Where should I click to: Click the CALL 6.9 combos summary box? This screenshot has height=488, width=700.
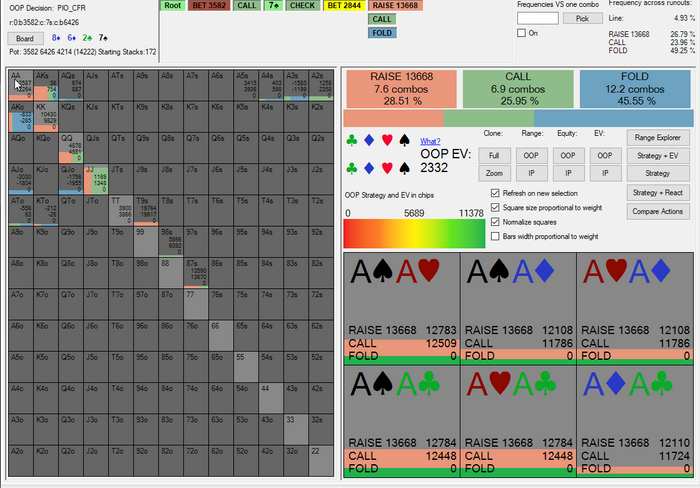[518, 89]
